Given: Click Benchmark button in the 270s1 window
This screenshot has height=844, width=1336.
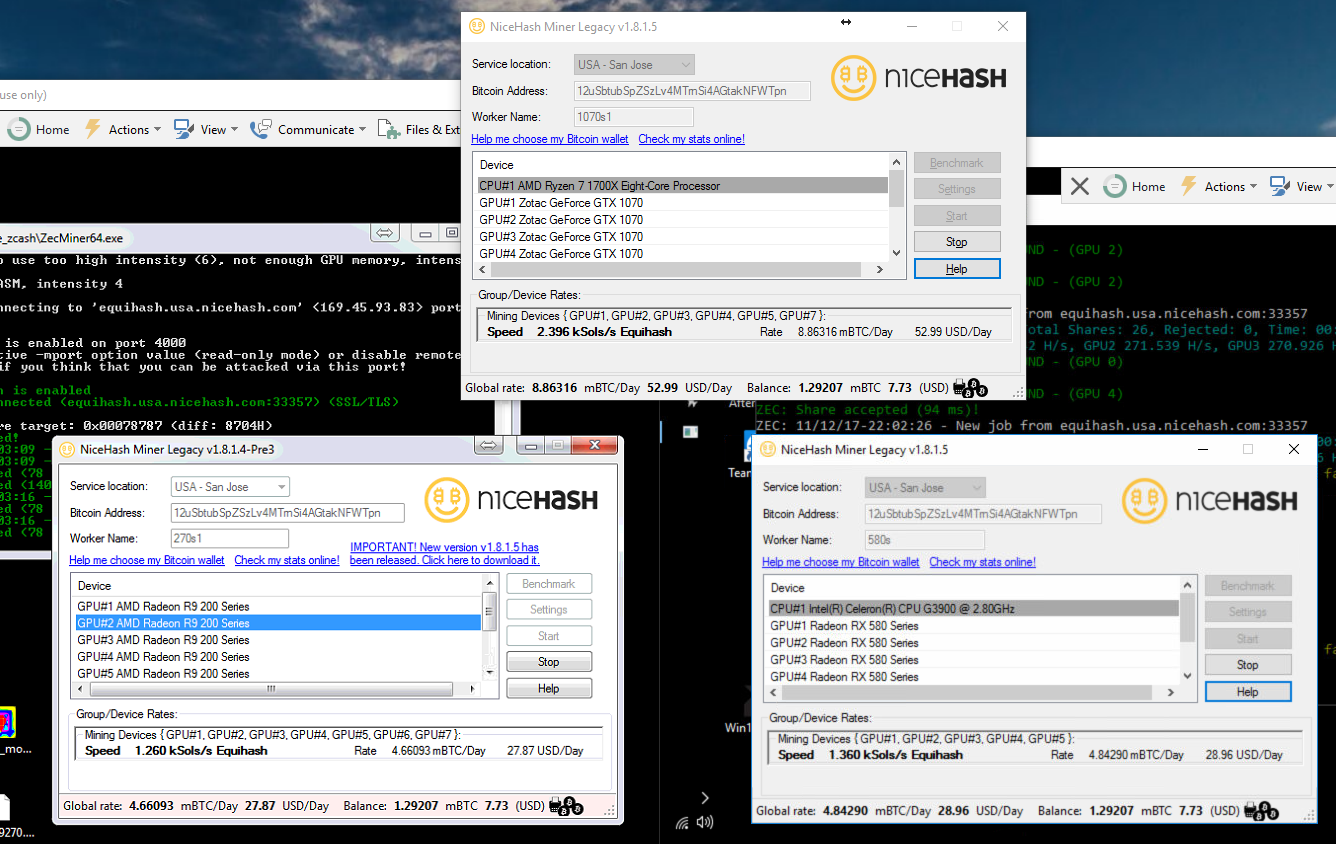Looking at the screenshot, I should tap(549, 584).
